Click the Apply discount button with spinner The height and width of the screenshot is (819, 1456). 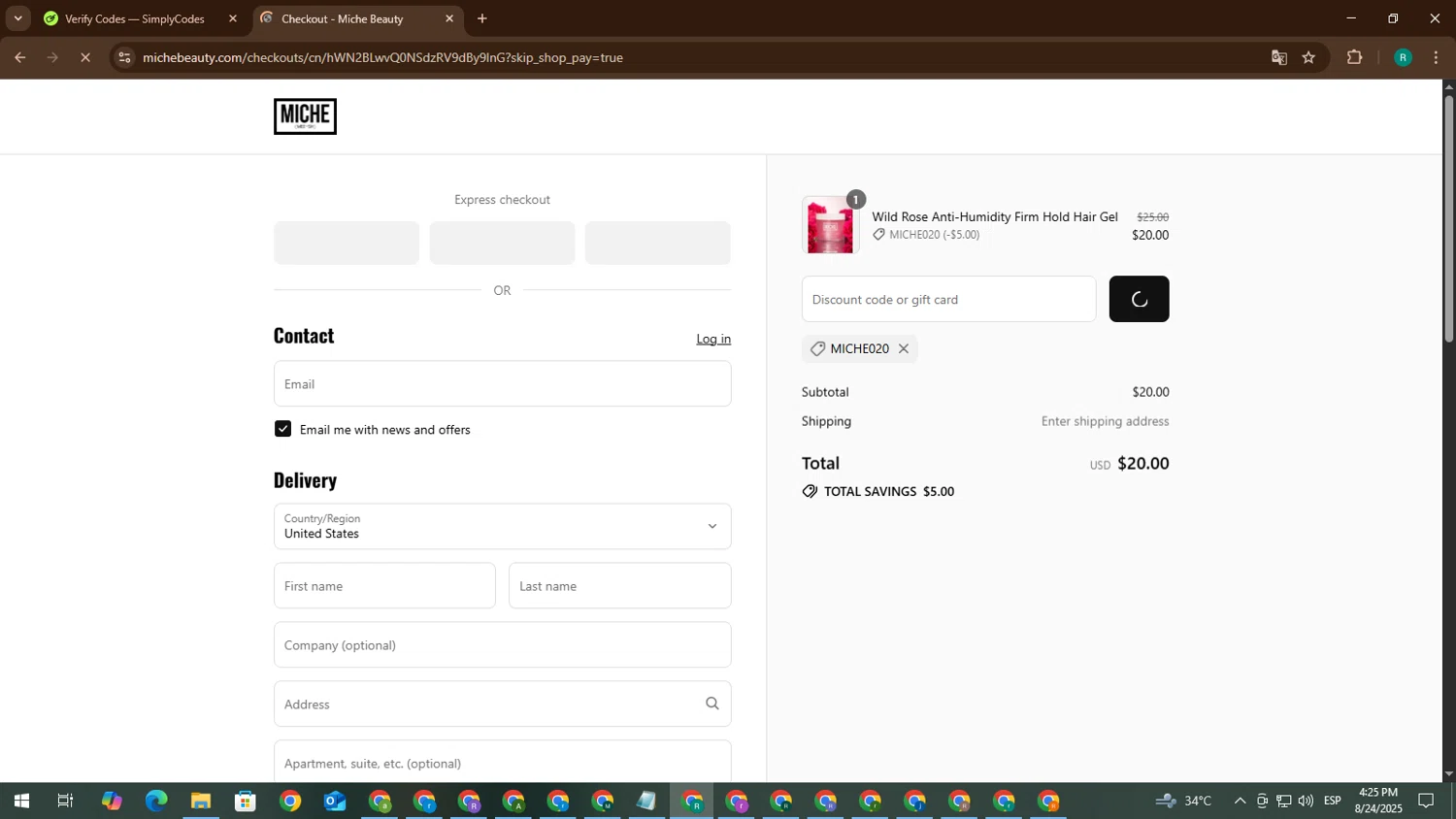[x=1139, y=299]
